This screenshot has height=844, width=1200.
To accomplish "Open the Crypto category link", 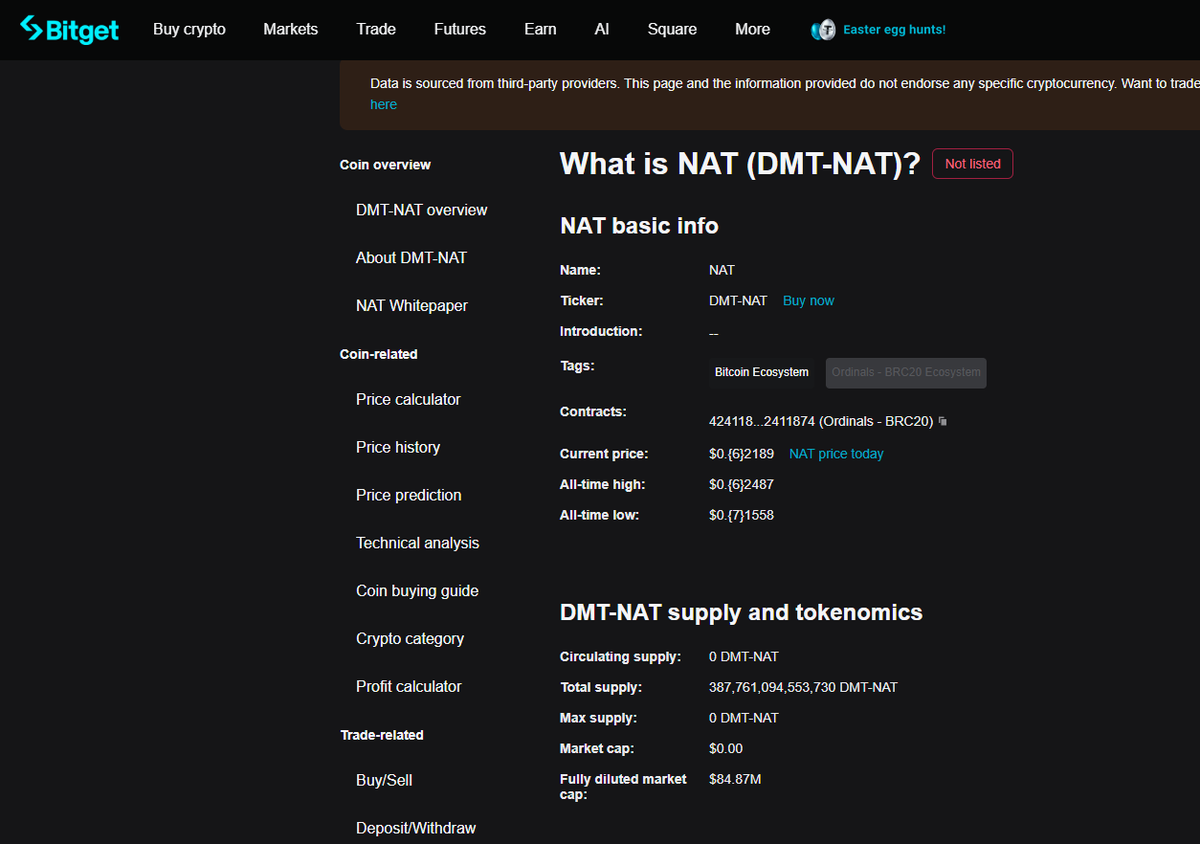I will tap(410, 639).
